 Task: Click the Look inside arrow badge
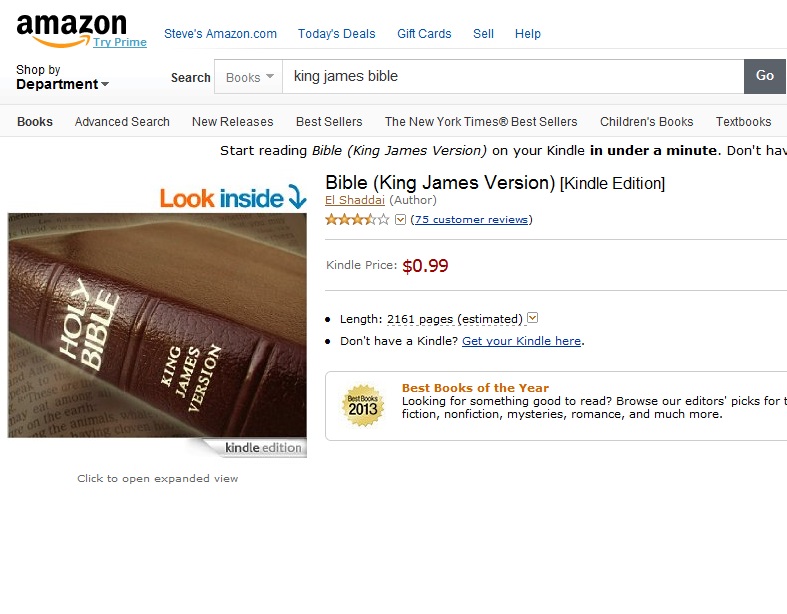click(233, 197)
